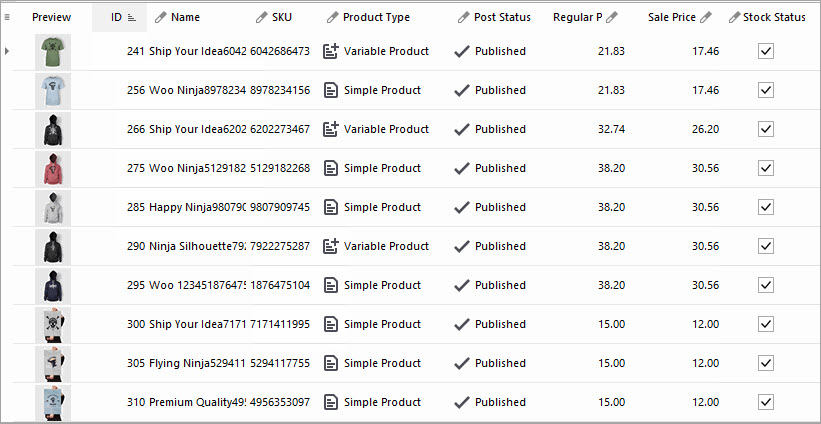Click sort icon next to ID header
Image resolution: width=821 pixels, height=424 pixels.
coord(132,17)
